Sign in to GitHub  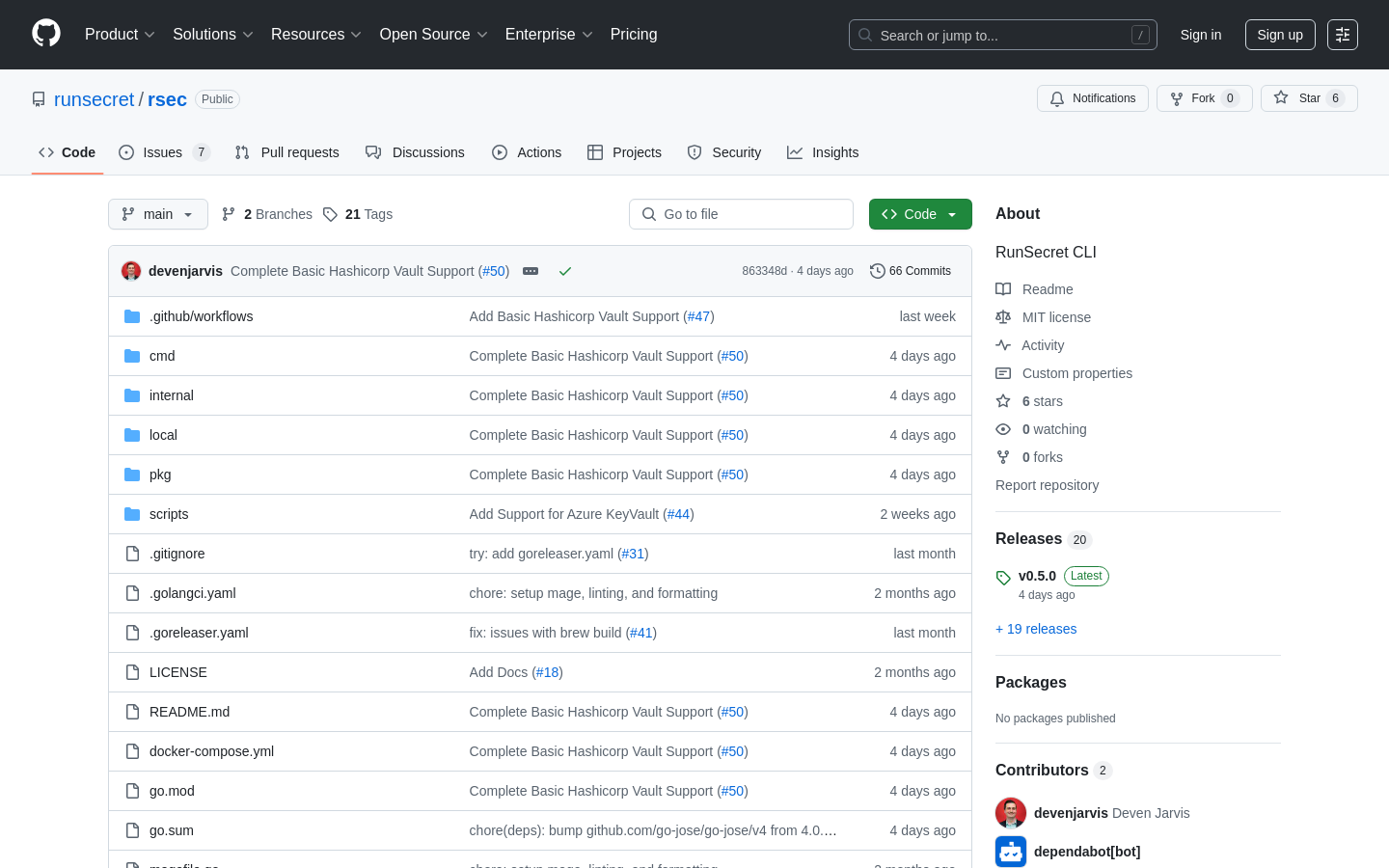pos(1201,35)
